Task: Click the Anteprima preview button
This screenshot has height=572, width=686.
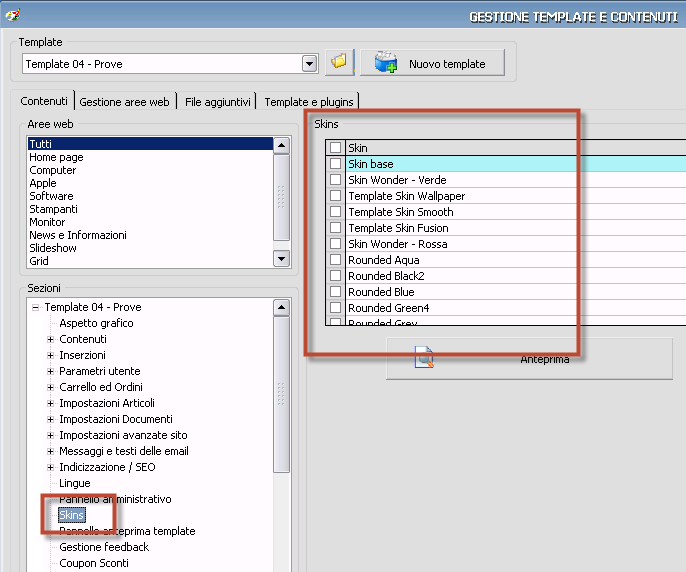Action: (529, 358)
